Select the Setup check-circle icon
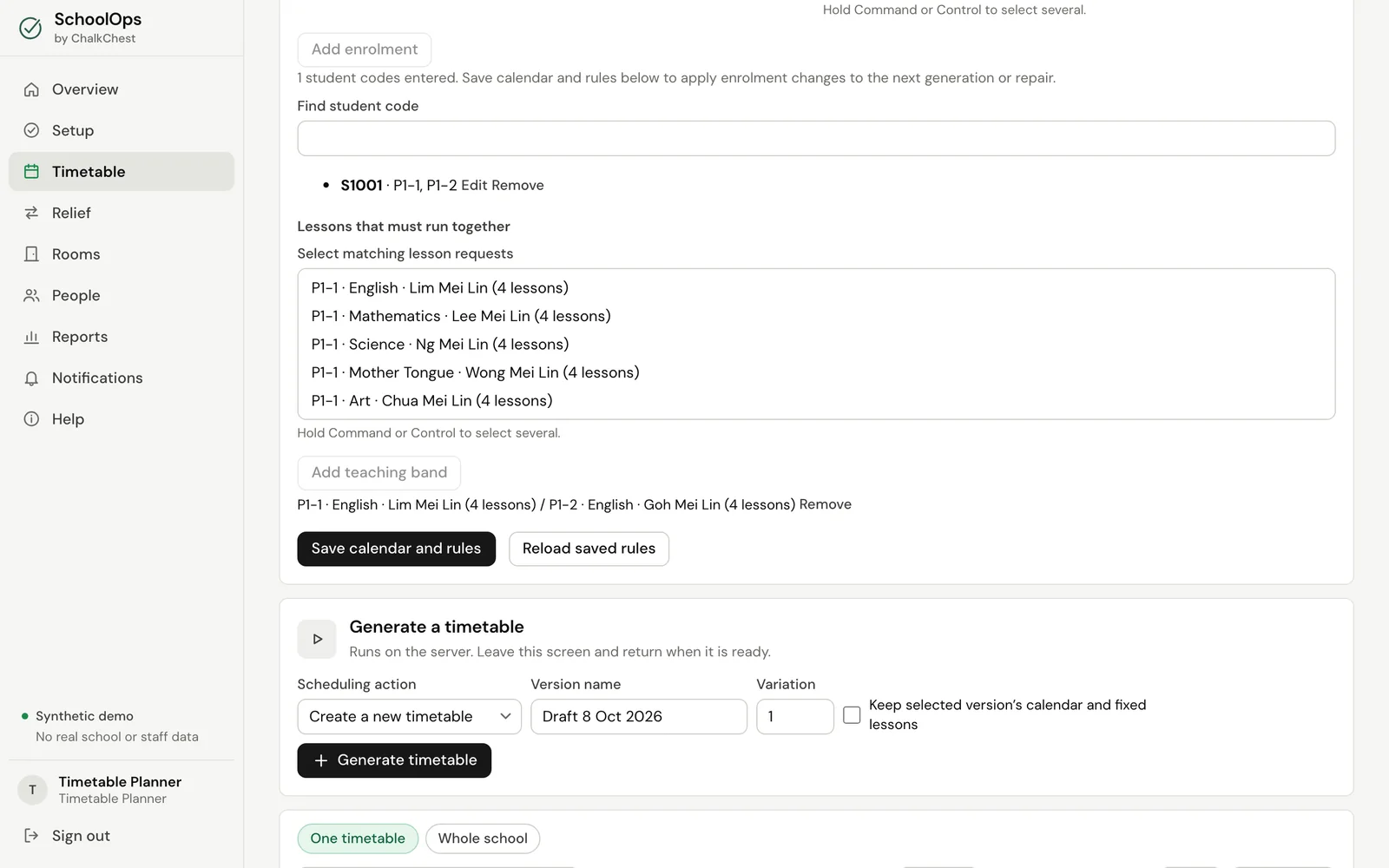Screen dimensions: 1389x868 (x=31, y=130)
